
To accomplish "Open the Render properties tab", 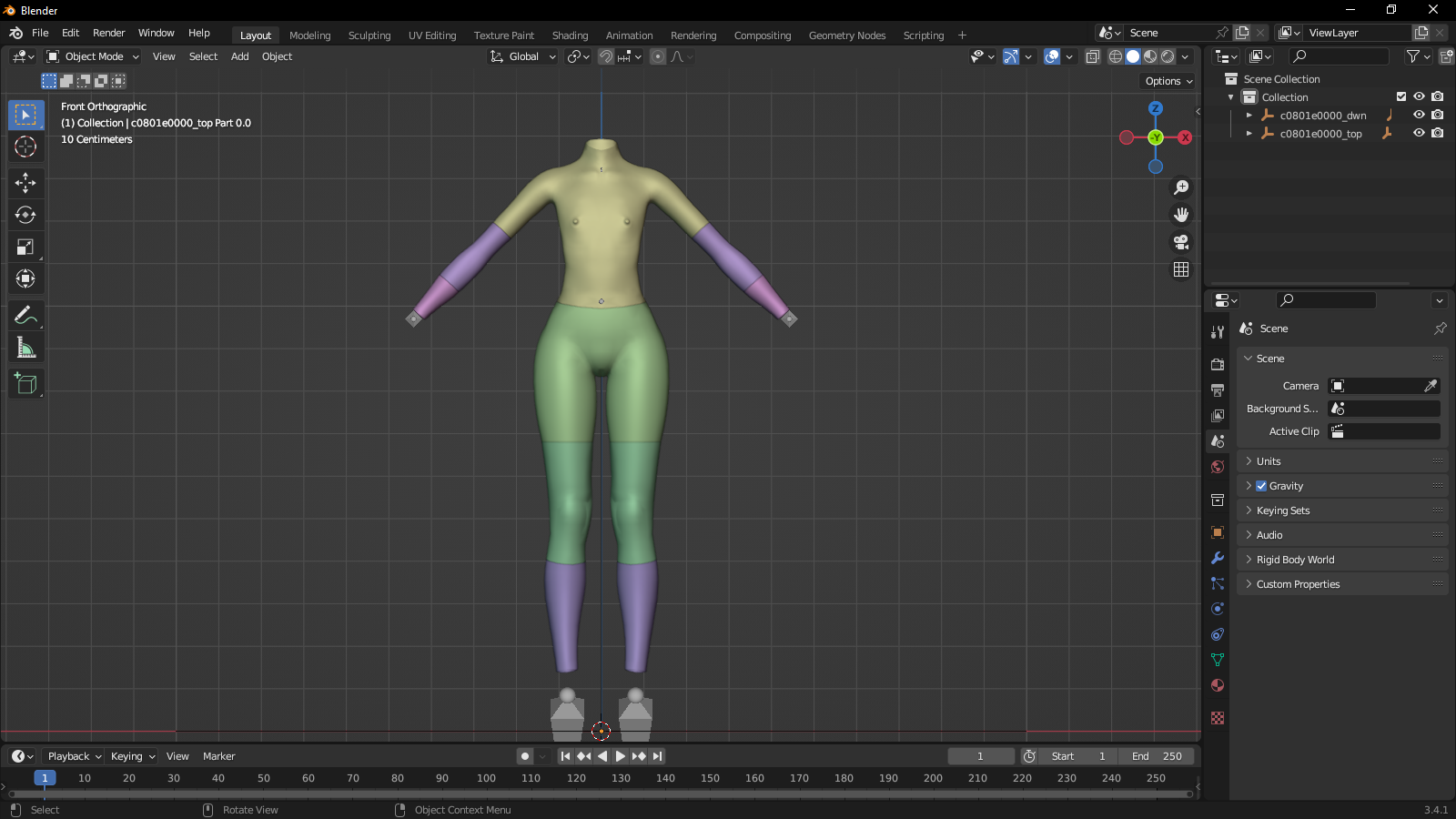I will point(1218,364).
